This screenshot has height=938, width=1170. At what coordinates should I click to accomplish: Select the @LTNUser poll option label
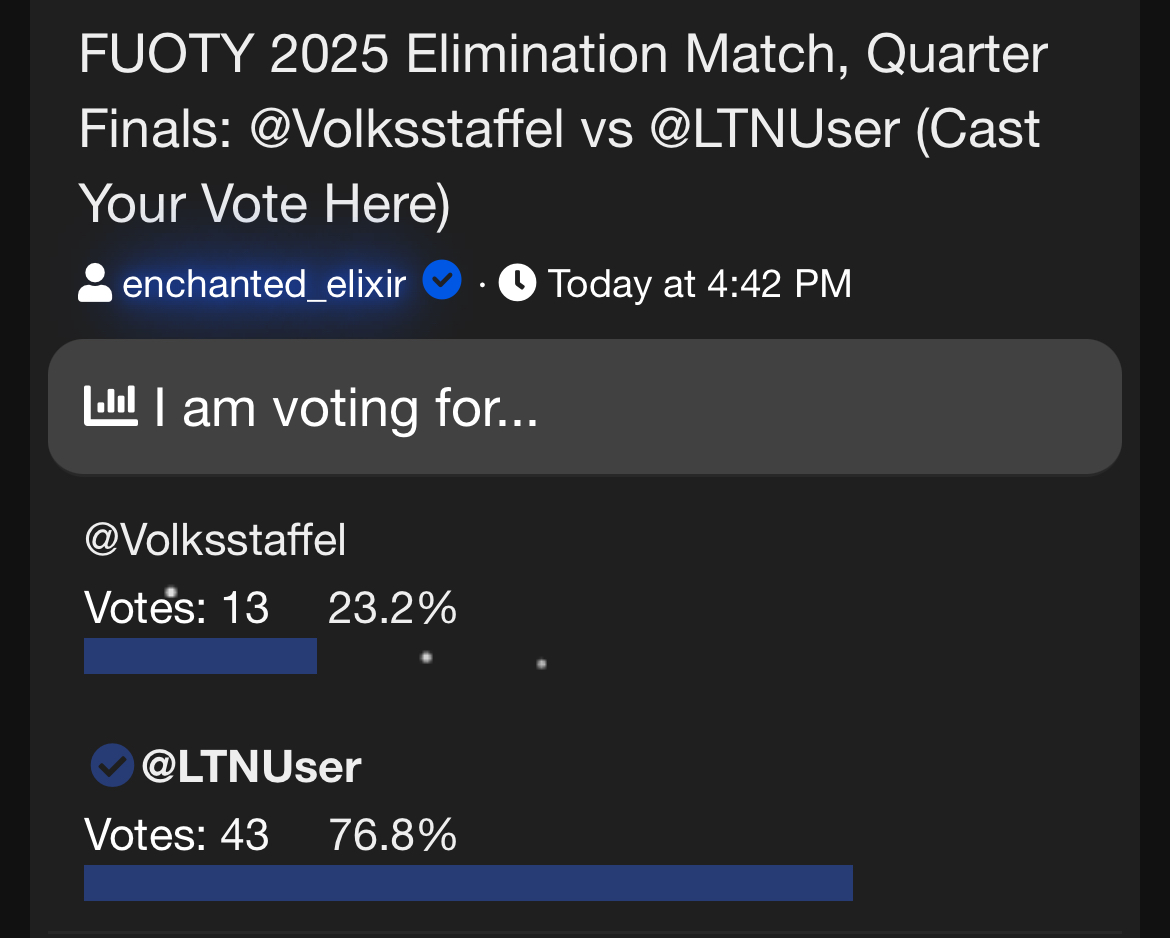pos(252,767)
